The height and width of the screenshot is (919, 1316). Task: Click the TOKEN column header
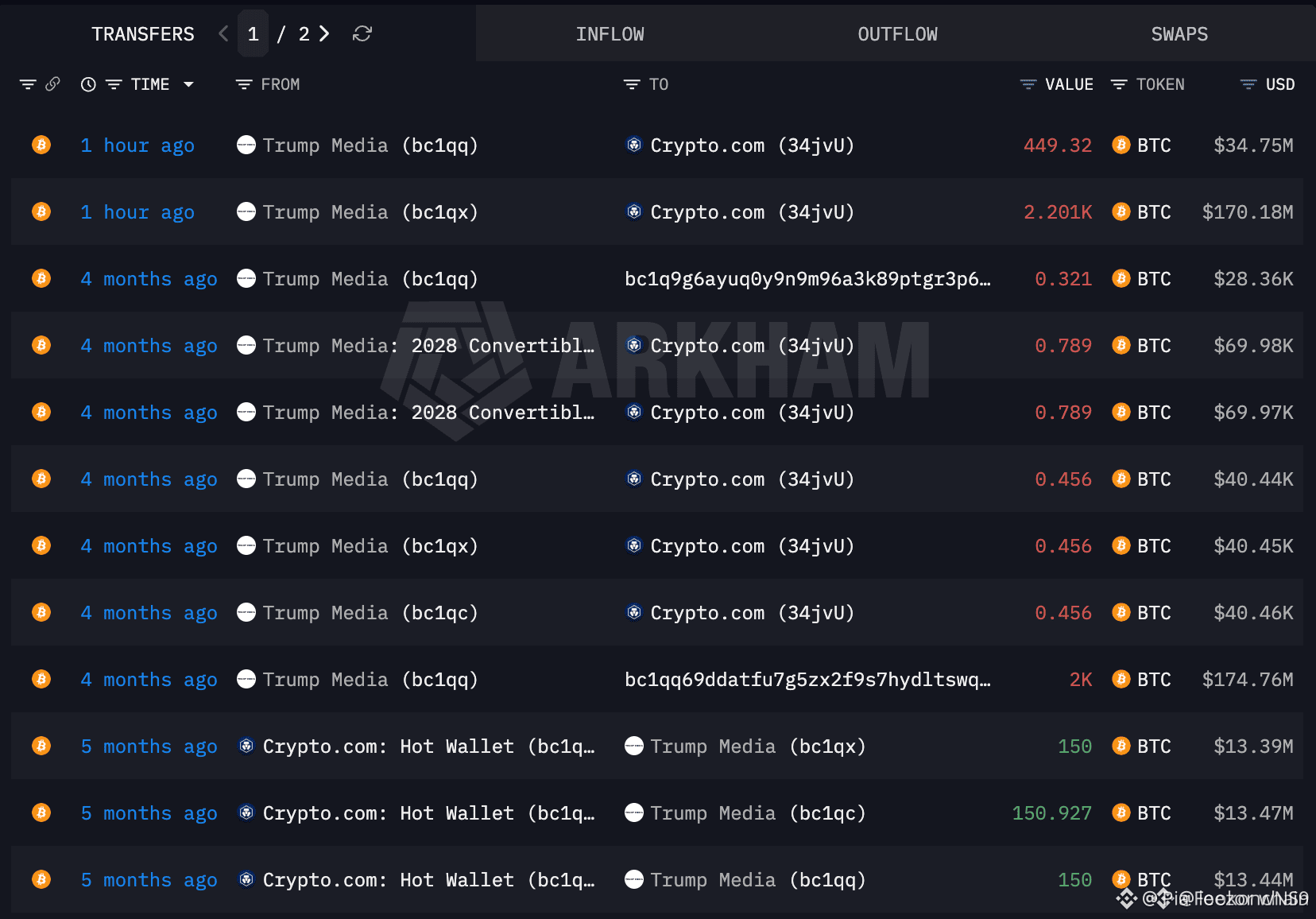pos(1160,84)
